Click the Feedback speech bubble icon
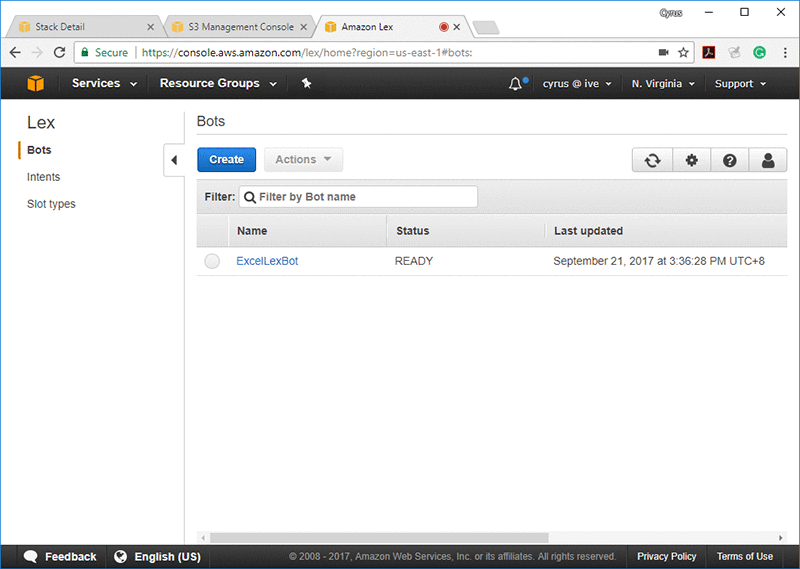 pos(31,556)
